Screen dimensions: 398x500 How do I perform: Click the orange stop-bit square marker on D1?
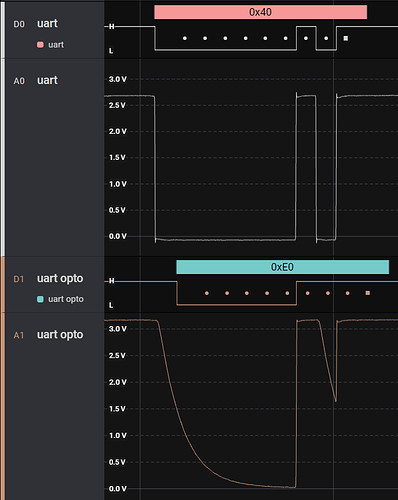[368, 293]
